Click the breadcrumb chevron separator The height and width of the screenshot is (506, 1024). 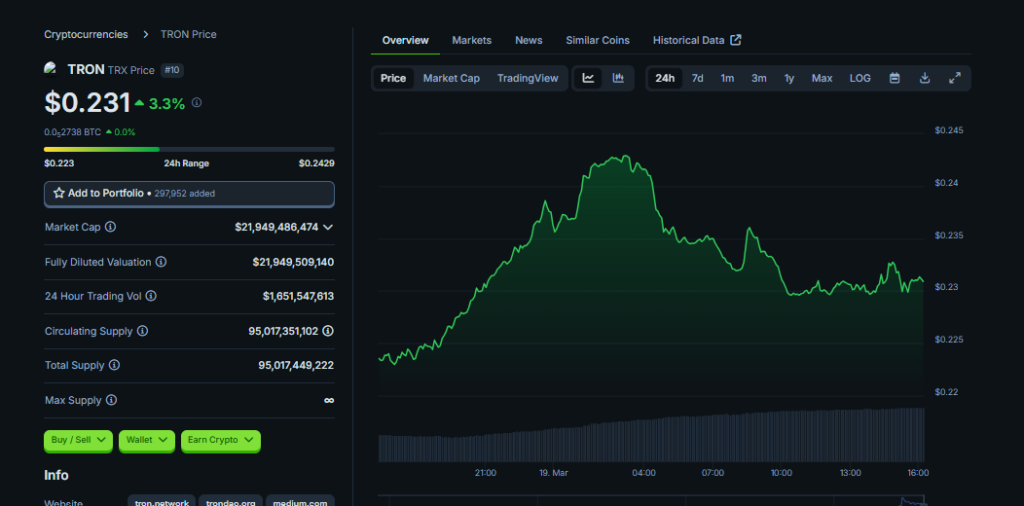[145, 35]
